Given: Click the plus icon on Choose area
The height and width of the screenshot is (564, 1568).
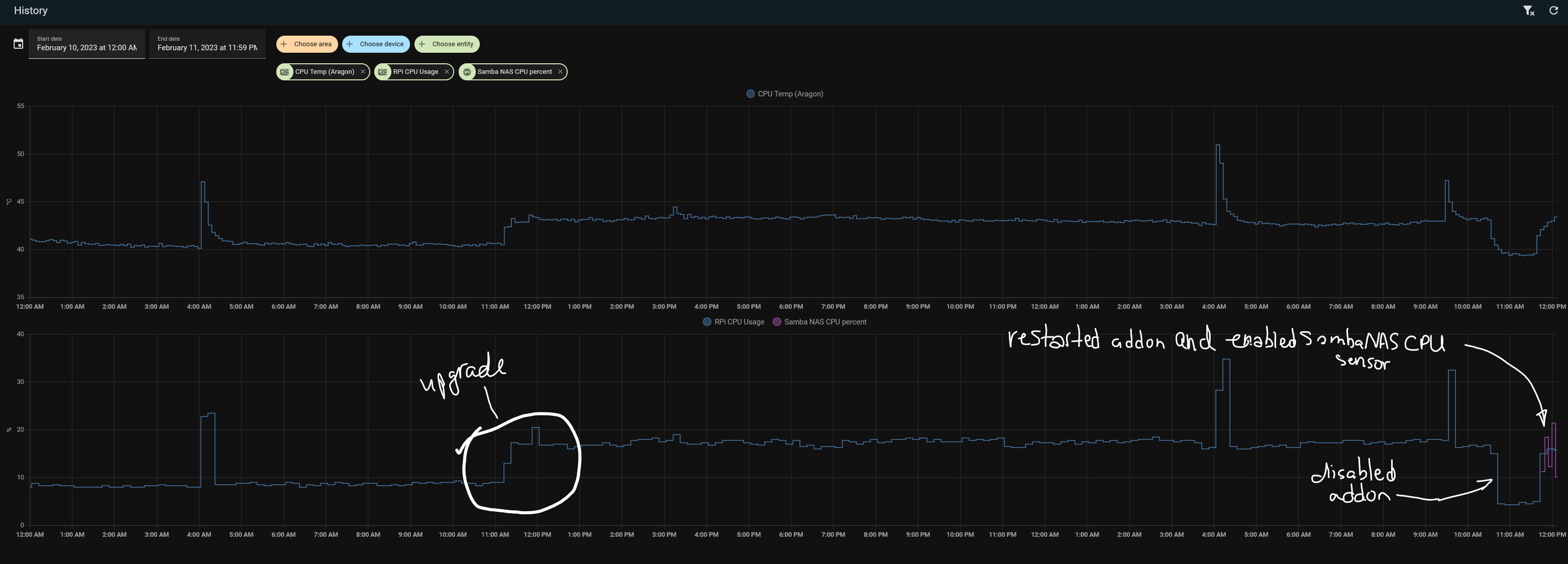Looking at the screenshot, I should (284, 44).
